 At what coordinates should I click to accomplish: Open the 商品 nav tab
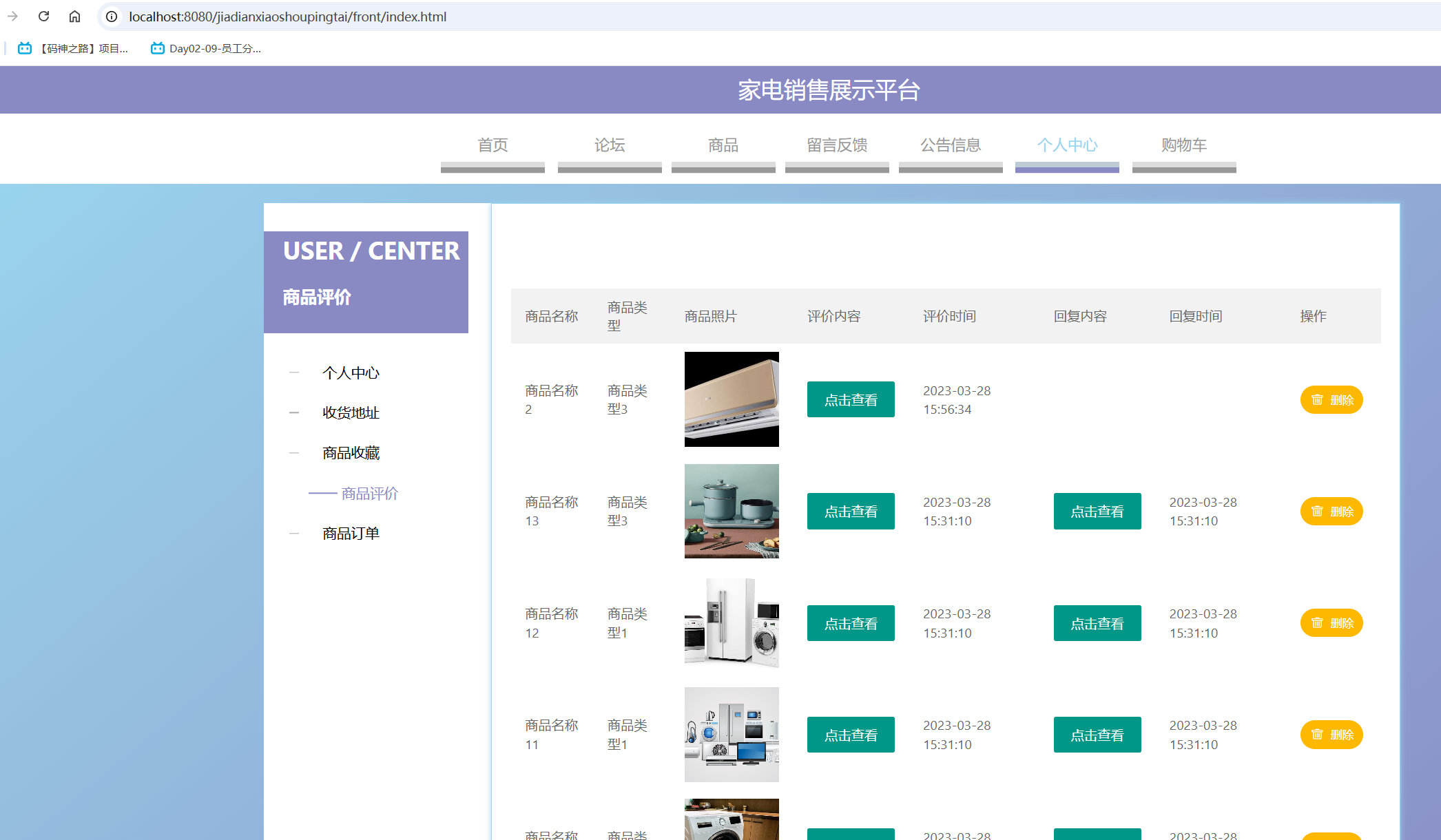point(723,145)
